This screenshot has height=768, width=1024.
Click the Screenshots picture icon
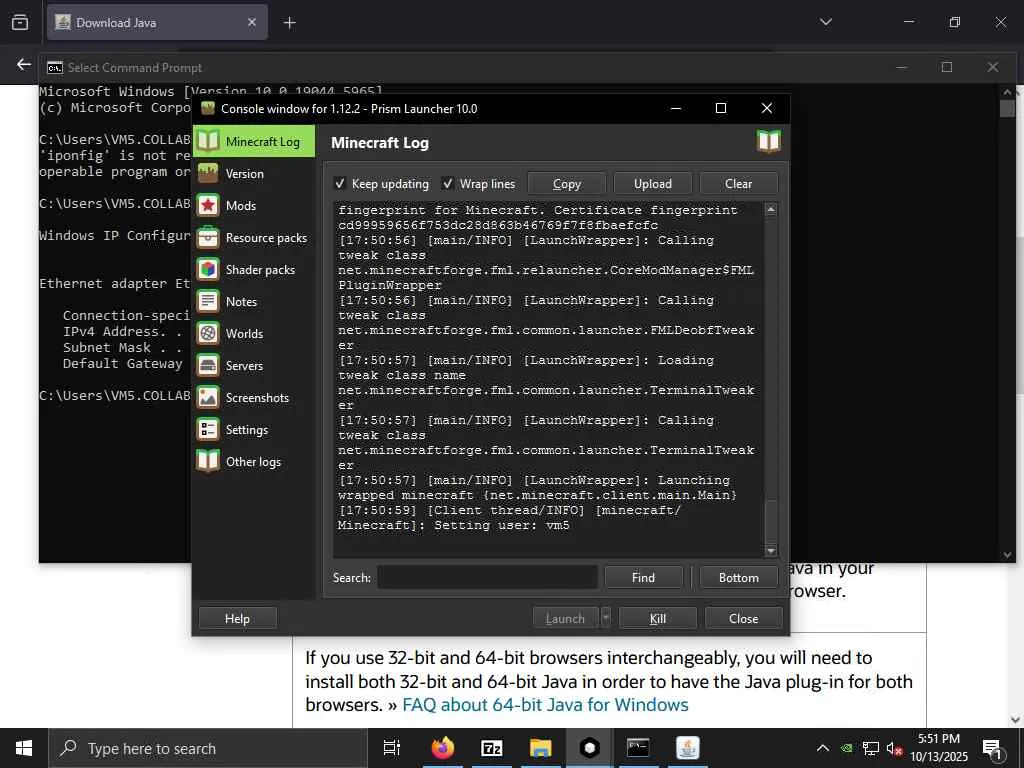[x=208, y=397]
